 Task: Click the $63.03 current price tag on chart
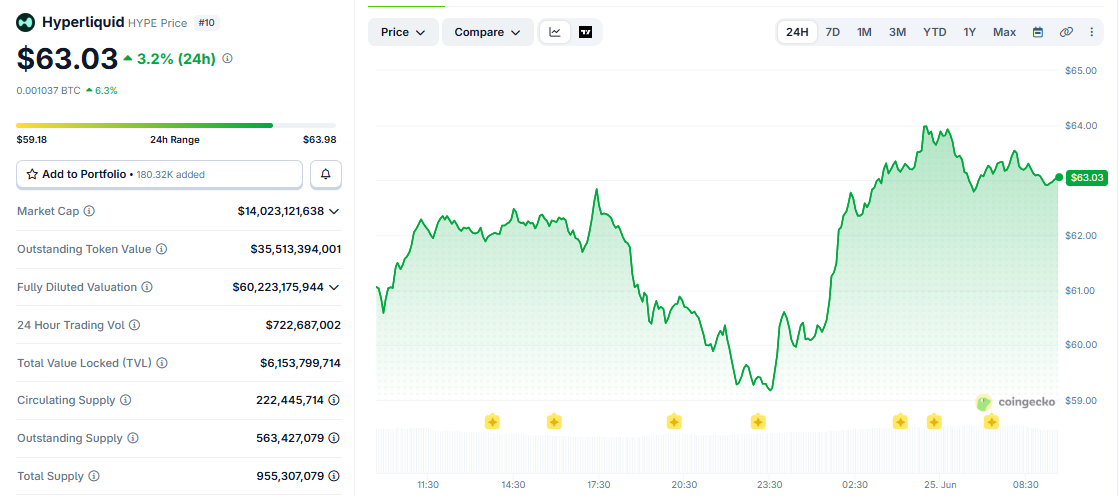click(1087, 177)
